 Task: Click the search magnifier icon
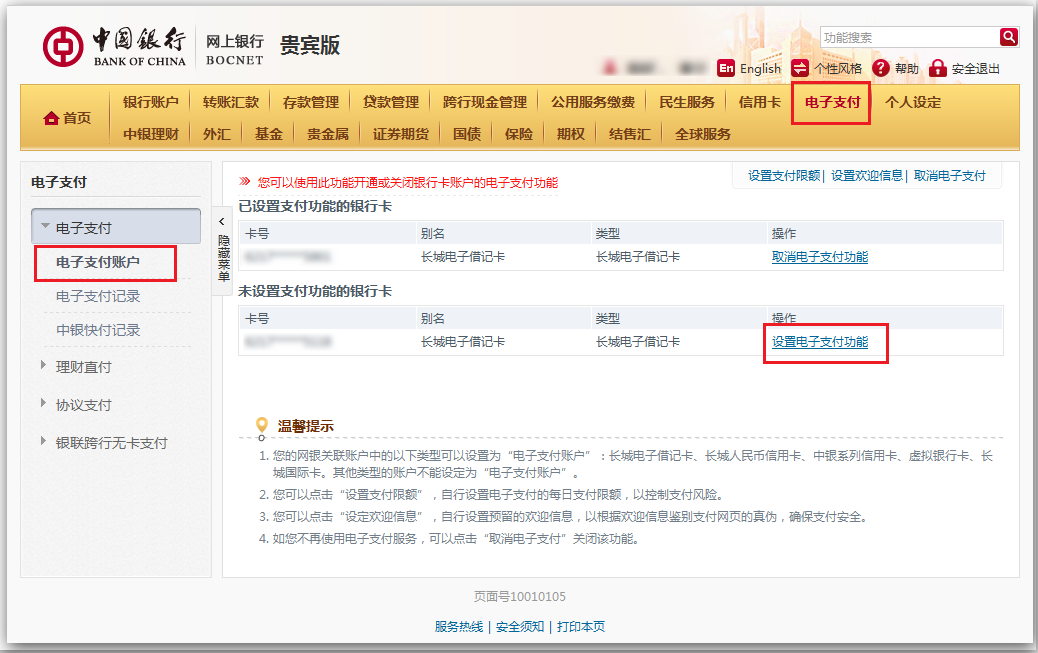coord(1008,37)
